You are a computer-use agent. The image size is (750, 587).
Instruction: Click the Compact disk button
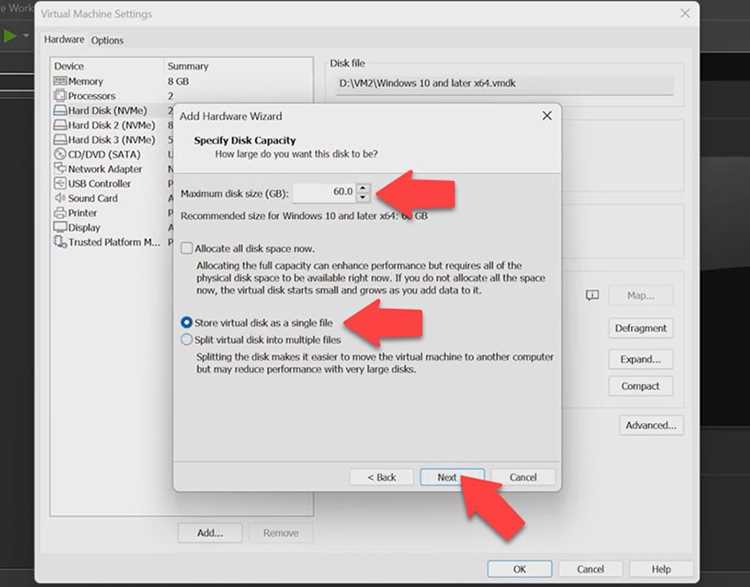pos(640,386)
